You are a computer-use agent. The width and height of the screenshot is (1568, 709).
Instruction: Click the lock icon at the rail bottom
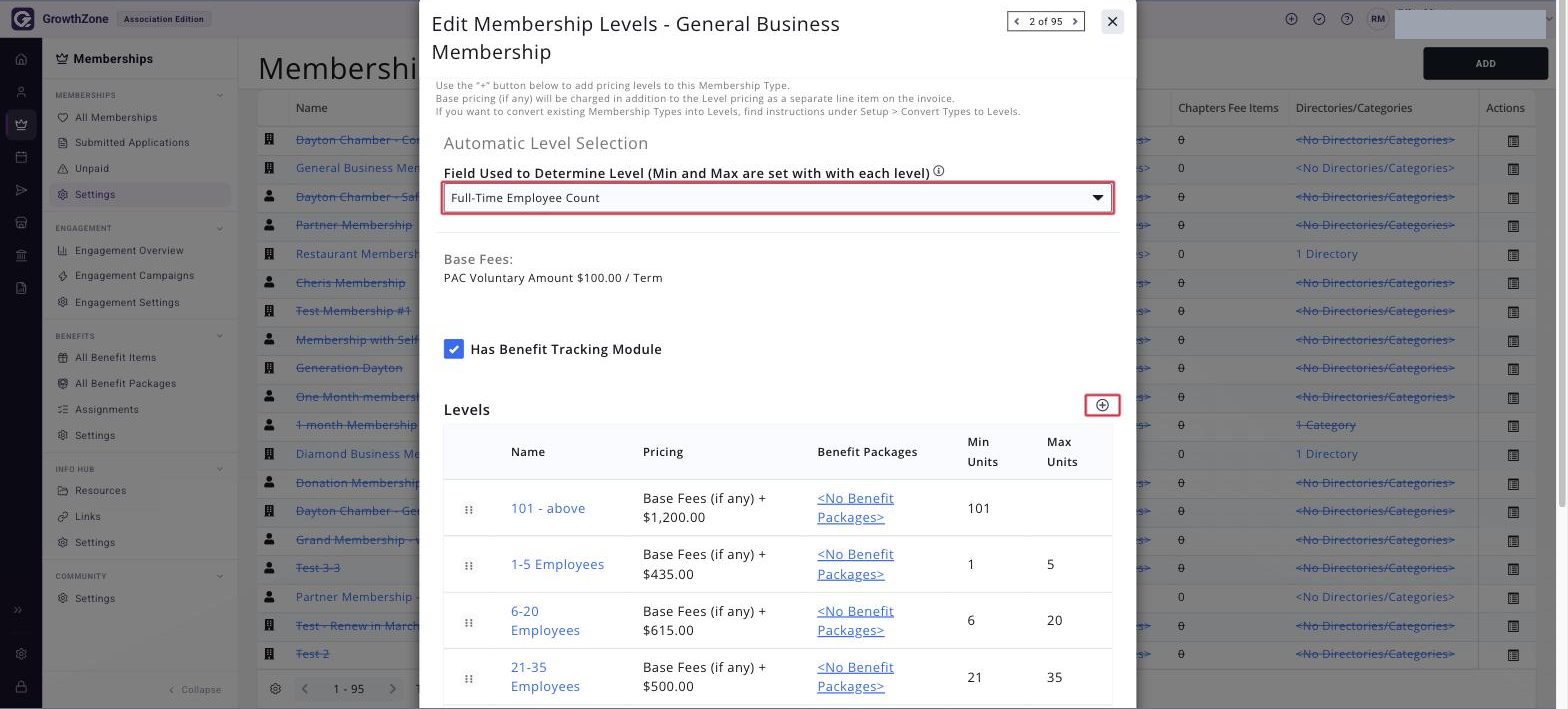21,687
